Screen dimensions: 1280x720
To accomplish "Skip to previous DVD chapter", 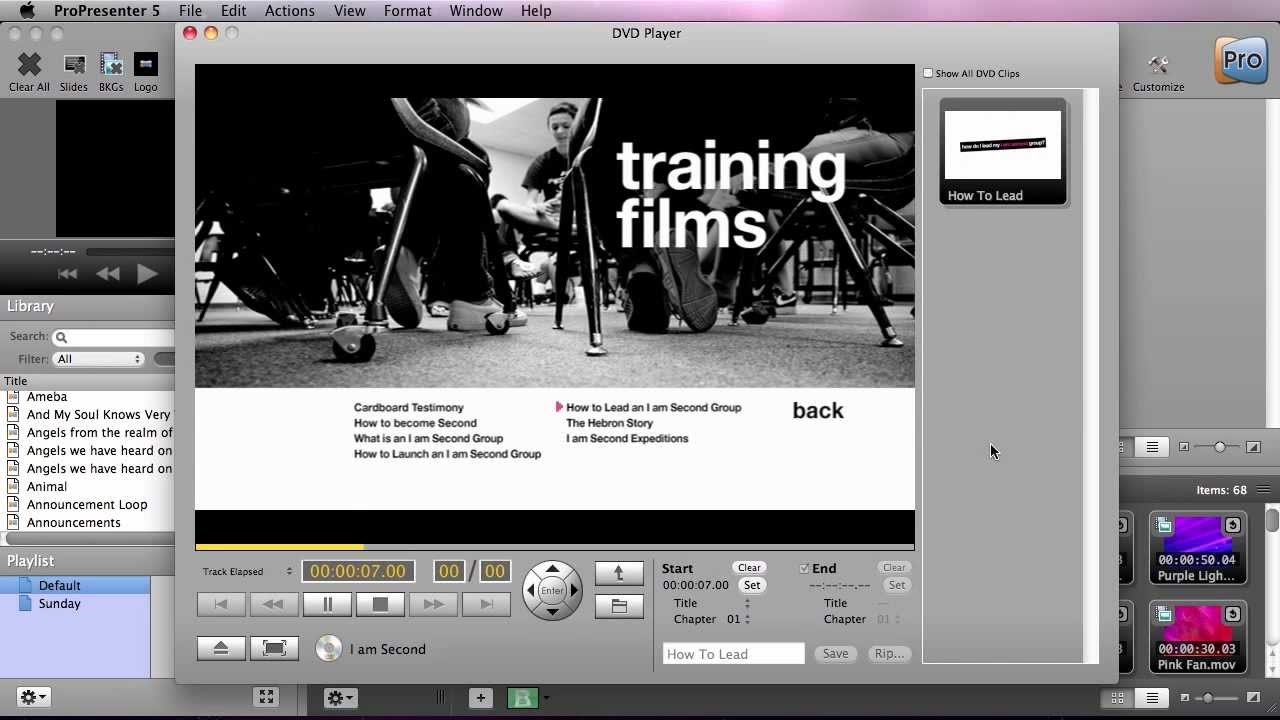I will point(221,604).
